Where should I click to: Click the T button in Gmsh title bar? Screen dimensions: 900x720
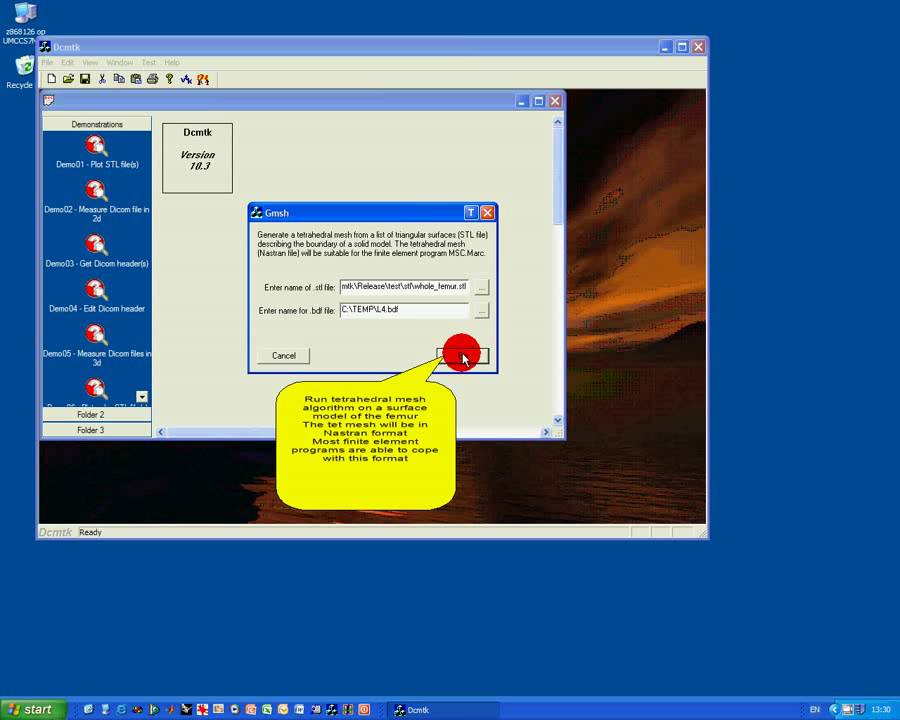point(471,213)
